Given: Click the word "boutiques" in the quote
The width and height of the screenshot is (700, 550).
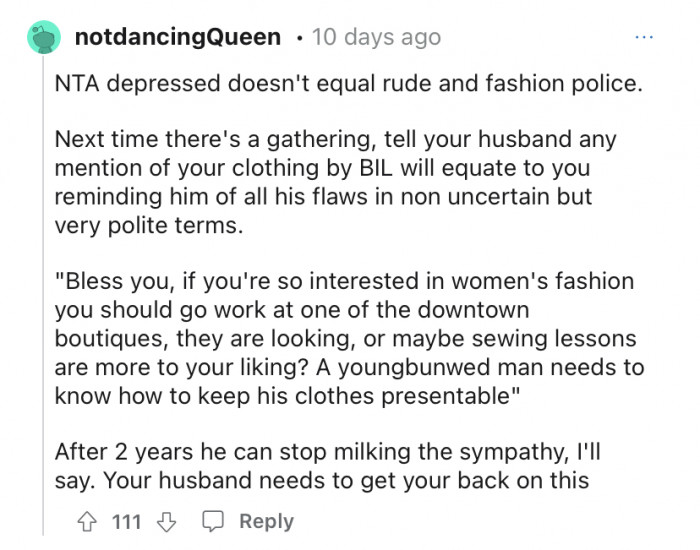Looking at the screenshot, I should [103, 338].
